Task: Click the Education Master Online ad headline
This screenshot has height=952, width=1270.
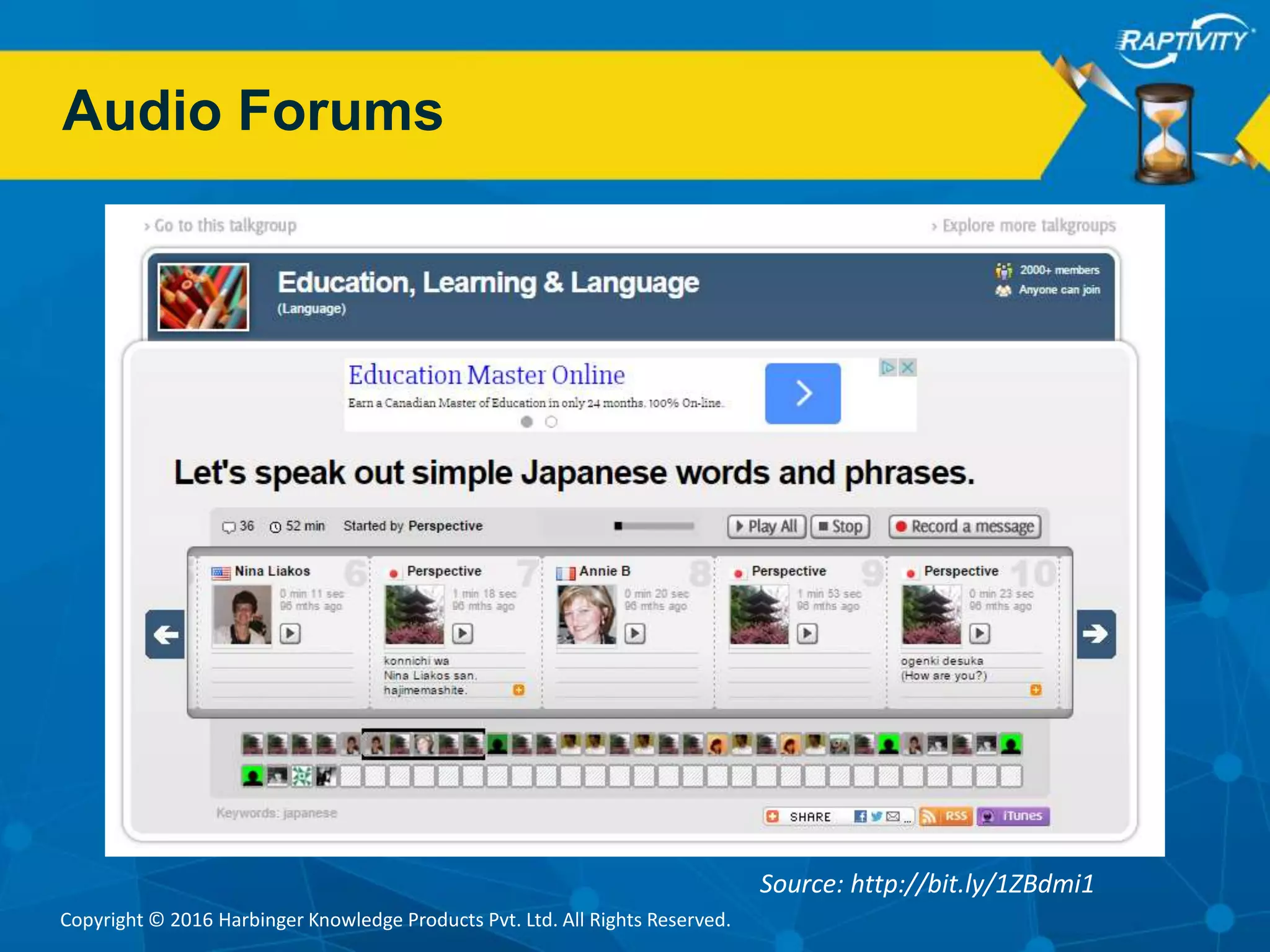Action: point(487,374)
